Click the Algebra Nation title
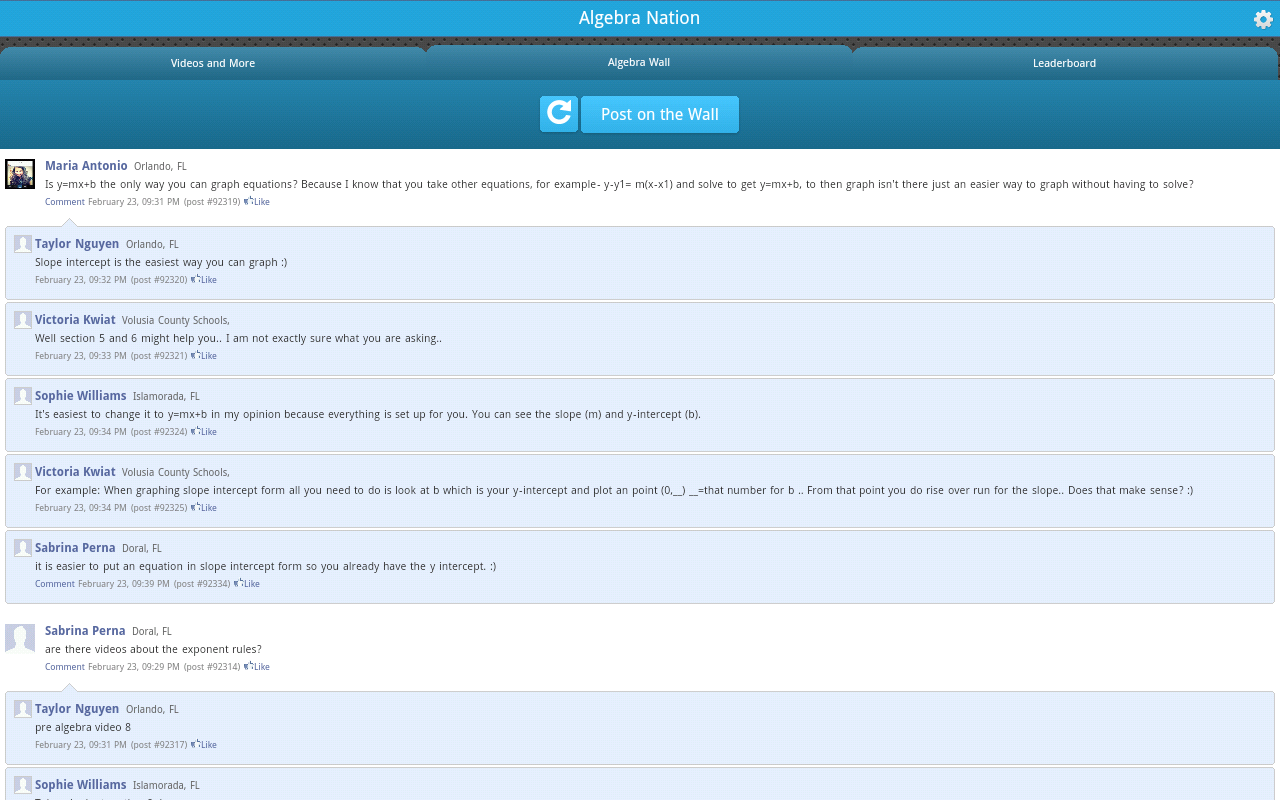 [x=639, y=18]
